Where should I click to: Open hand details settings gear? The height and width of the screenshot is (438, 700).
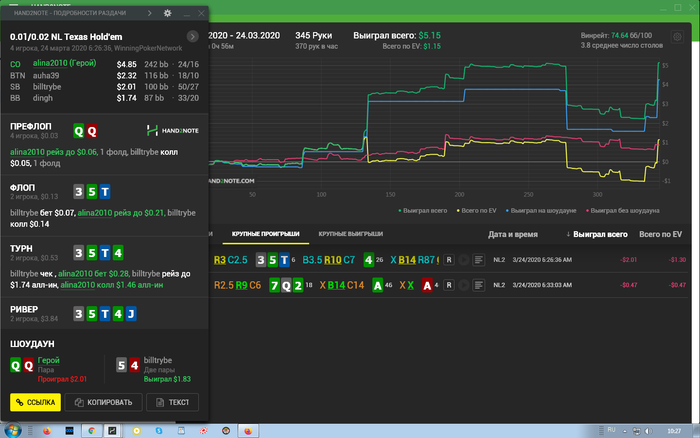tap(167, 13)
